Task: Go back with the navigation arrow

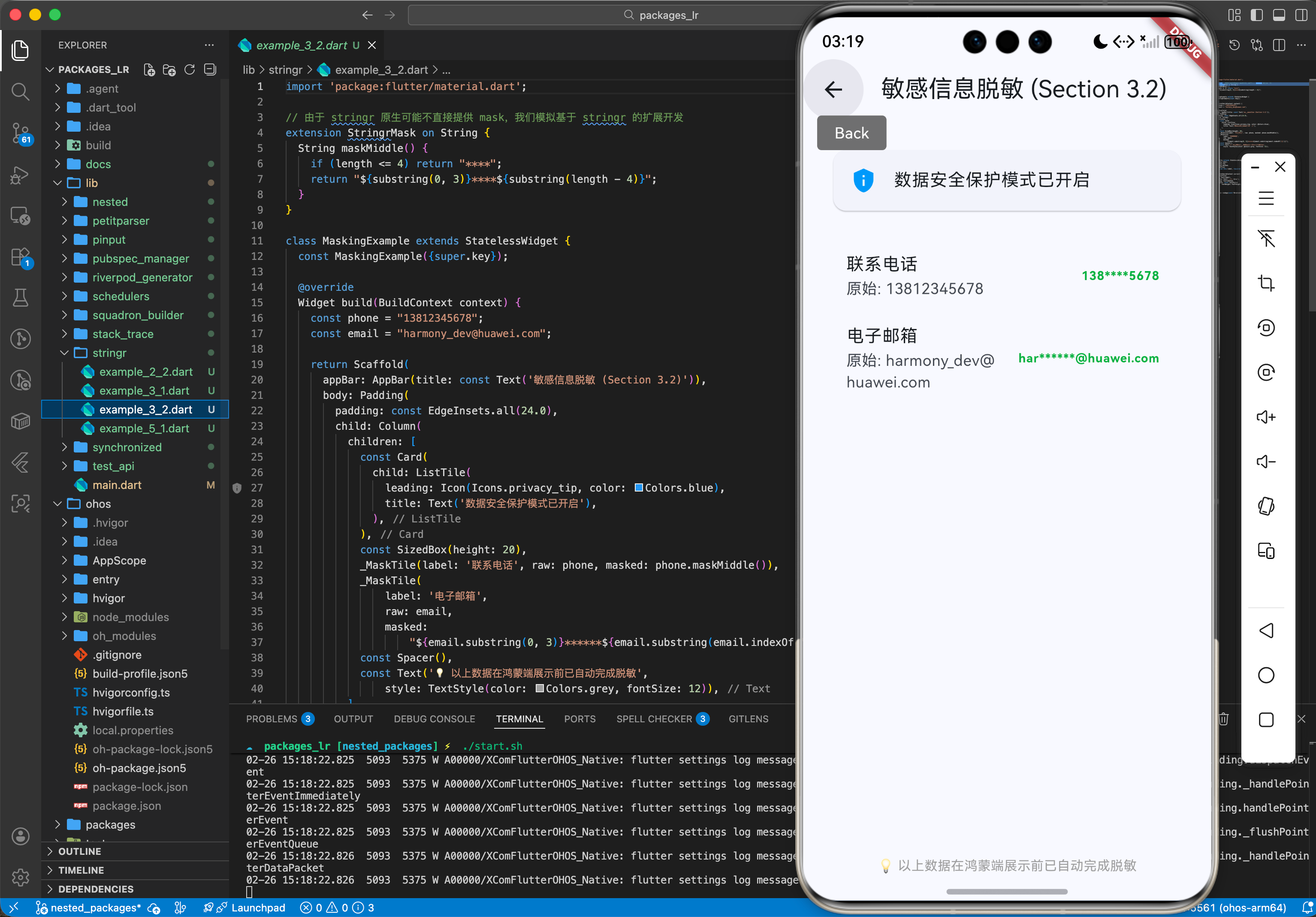Action: (368, 15)
